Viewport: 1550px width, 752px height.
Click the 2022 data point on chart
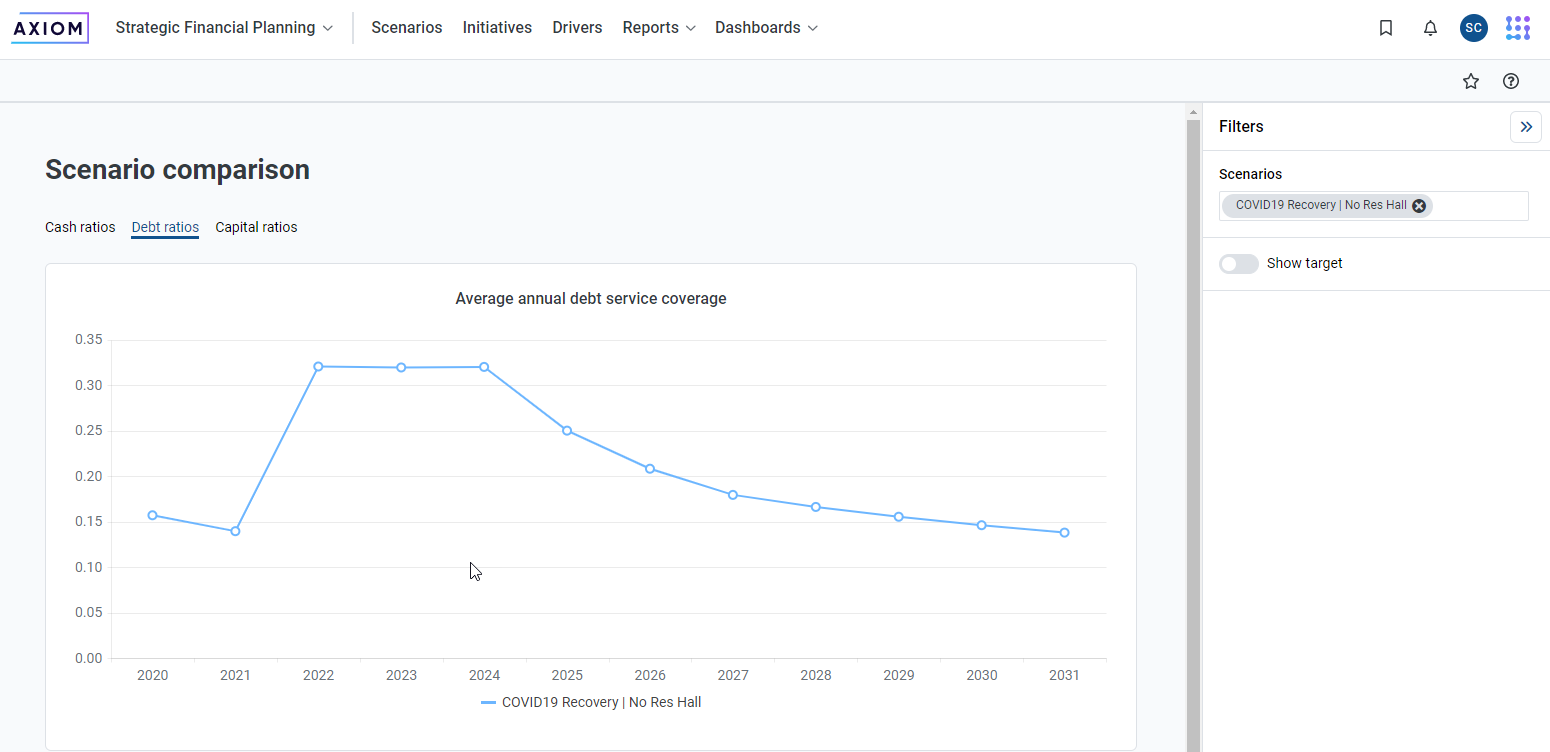pos(318,367)
